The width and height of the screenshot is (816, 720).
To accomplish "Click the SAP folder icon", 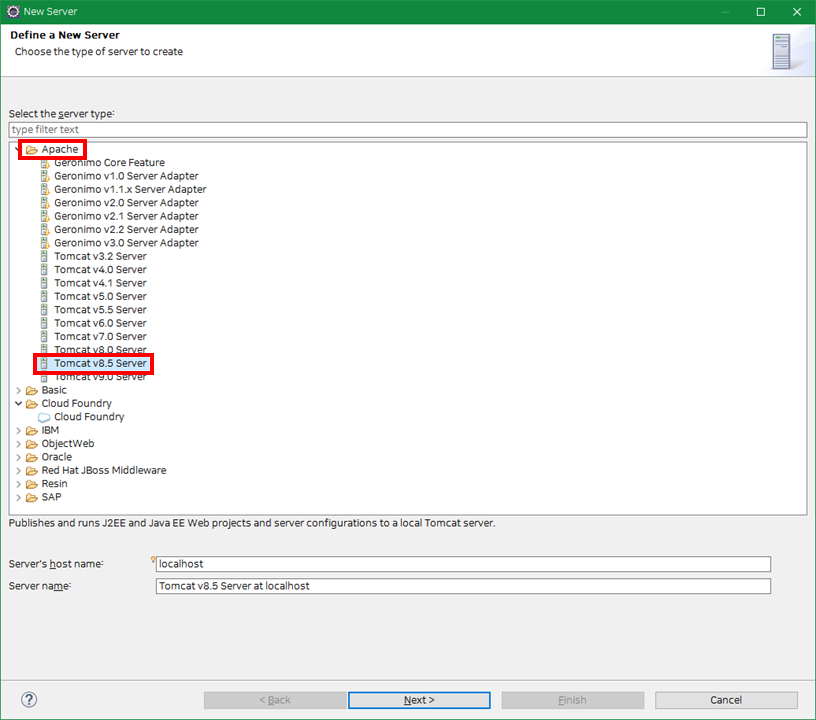I will coord(32,497).
